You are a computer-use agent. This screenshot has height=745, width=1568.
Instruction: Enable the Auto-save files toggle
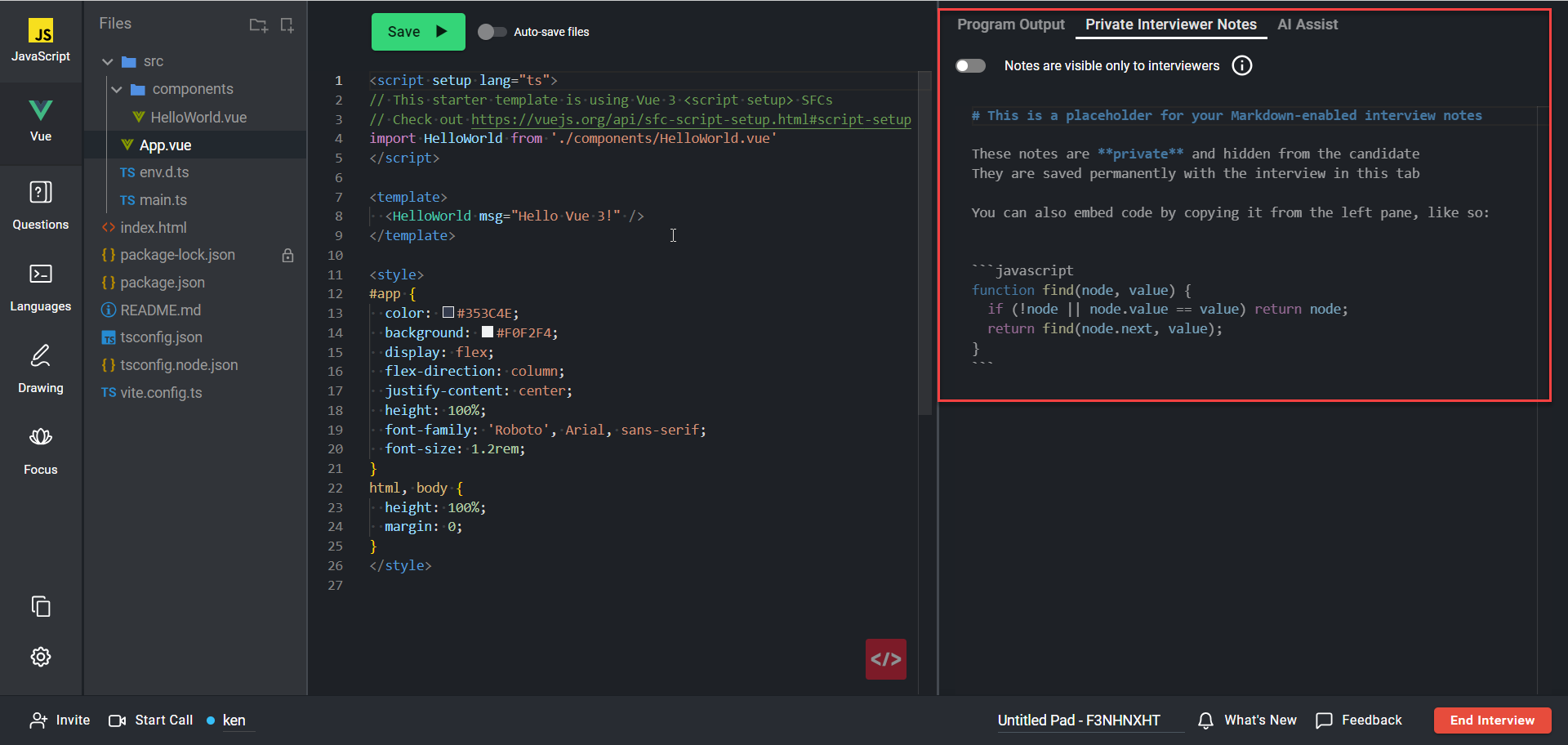click(x=492, y=32)
